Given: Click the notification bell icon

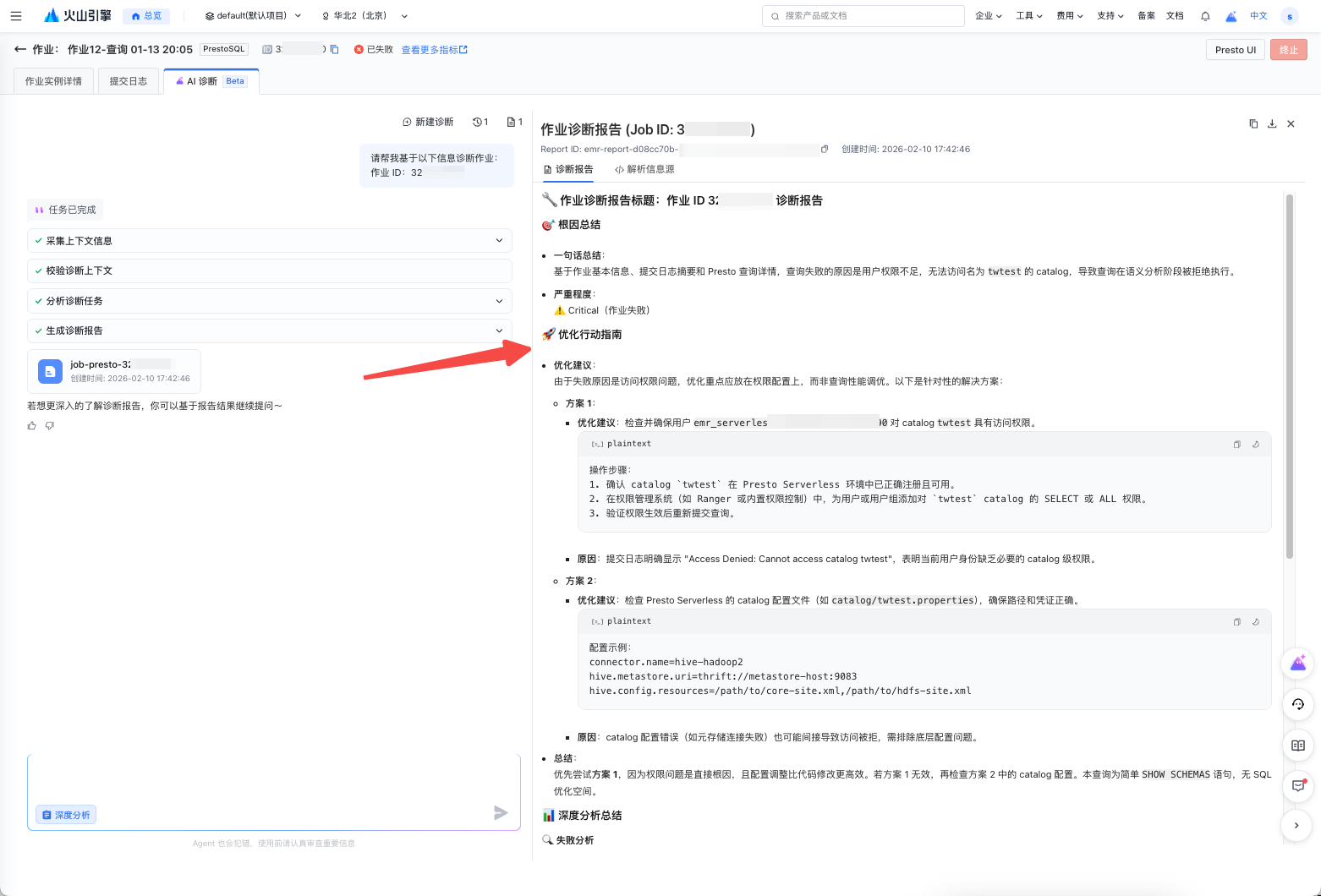Looking at the screenshot, I should point(1205,16).
